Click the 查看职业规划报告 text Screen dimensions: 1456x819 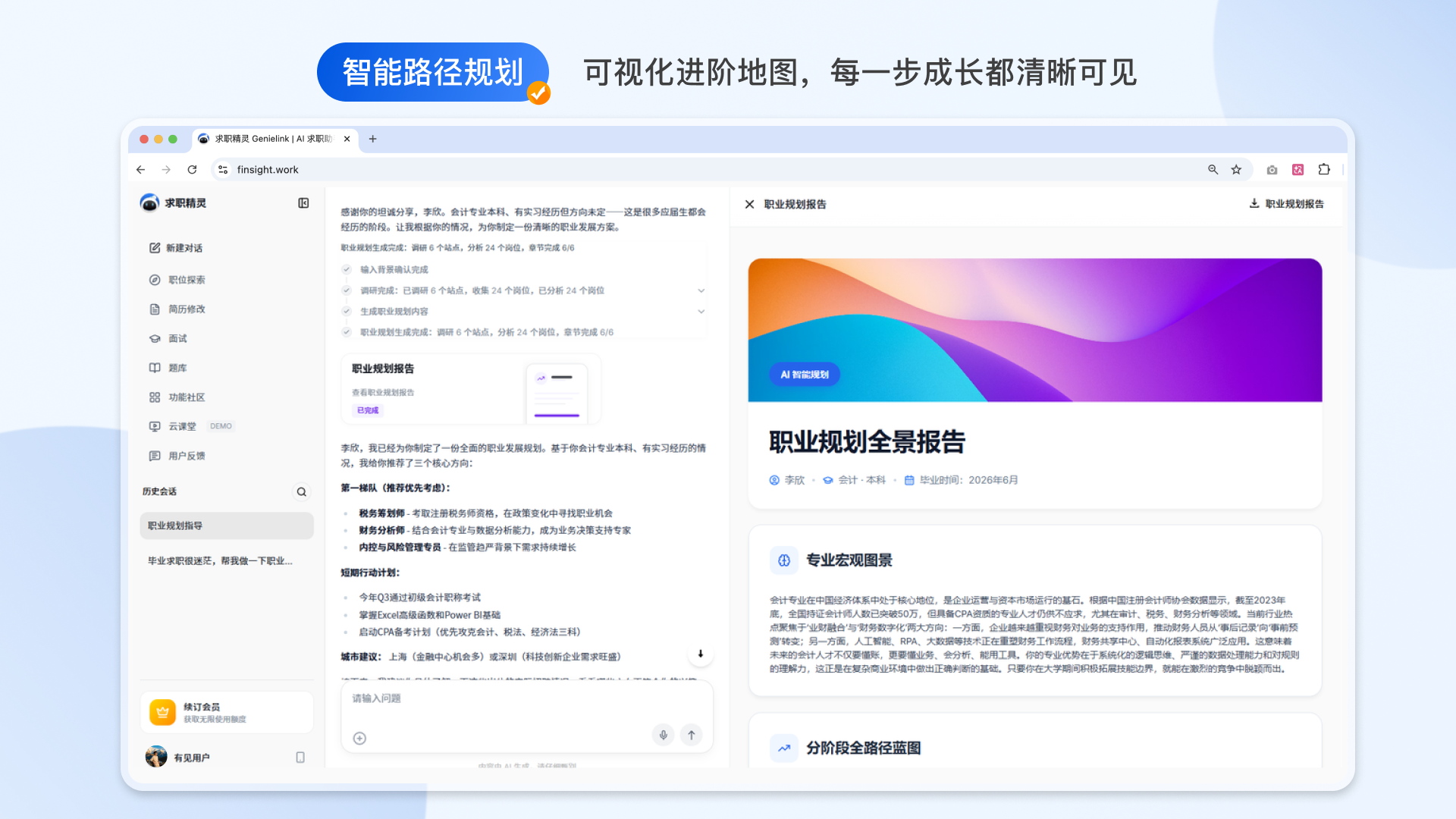[x=383, y=393]
